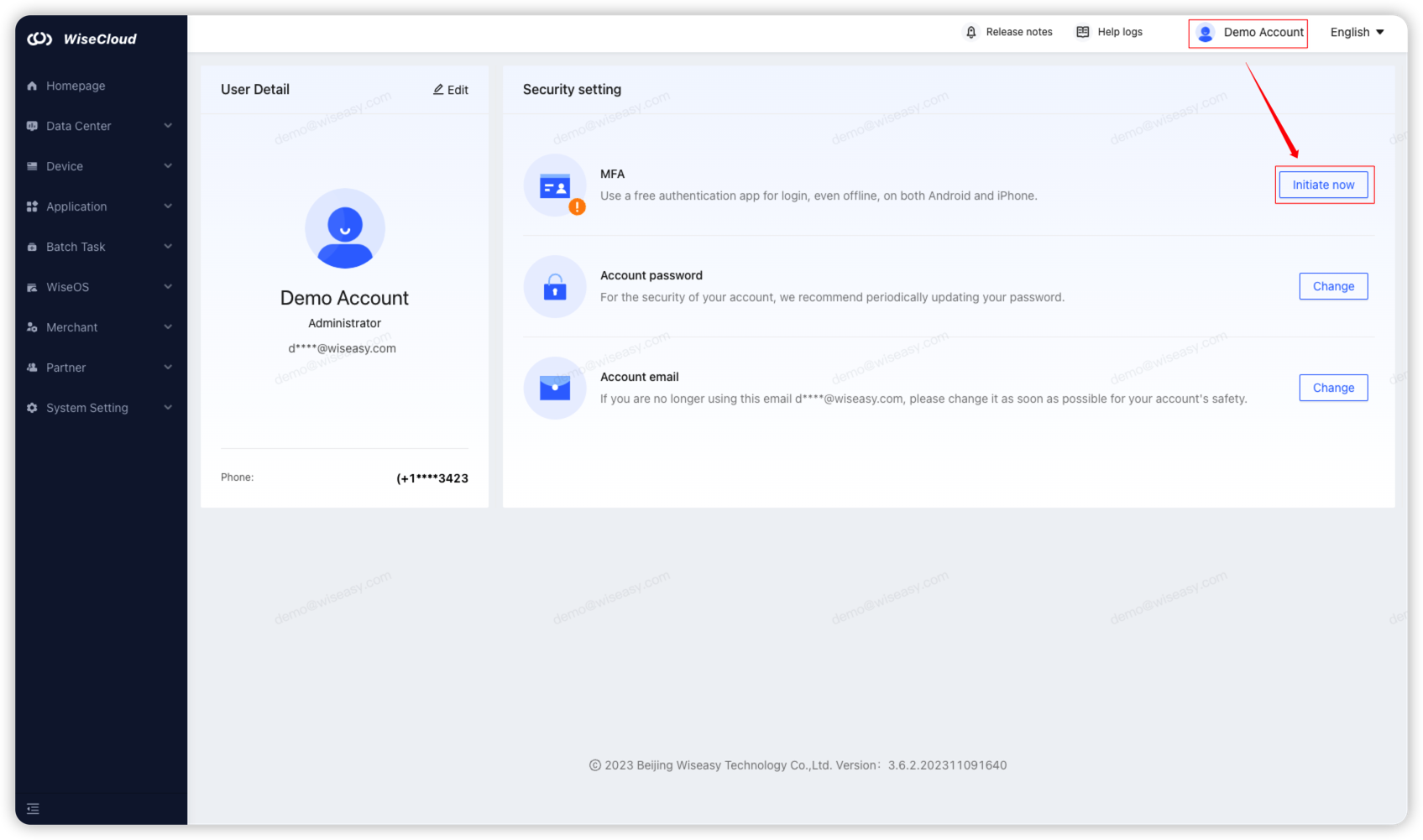The height and width of the screenshot is (840, 1423).
Task: Open the Application sidebar menu
Action: (76, 206)
